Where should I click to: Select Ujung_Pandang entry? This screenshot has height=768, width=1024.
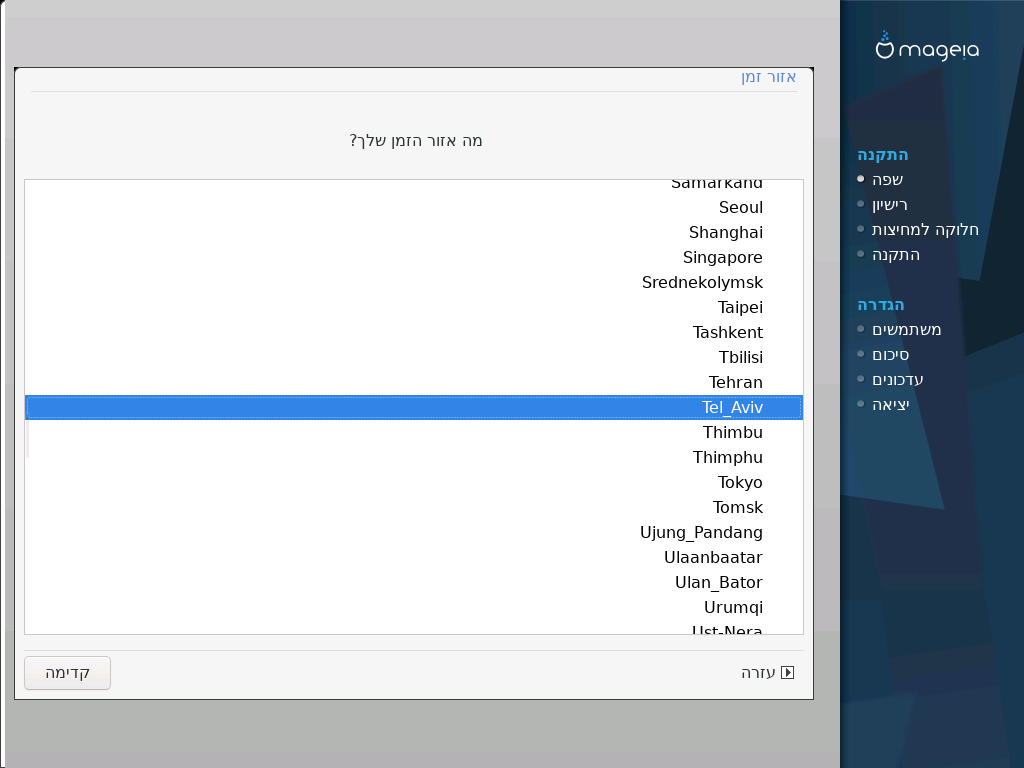coord(414,532)
